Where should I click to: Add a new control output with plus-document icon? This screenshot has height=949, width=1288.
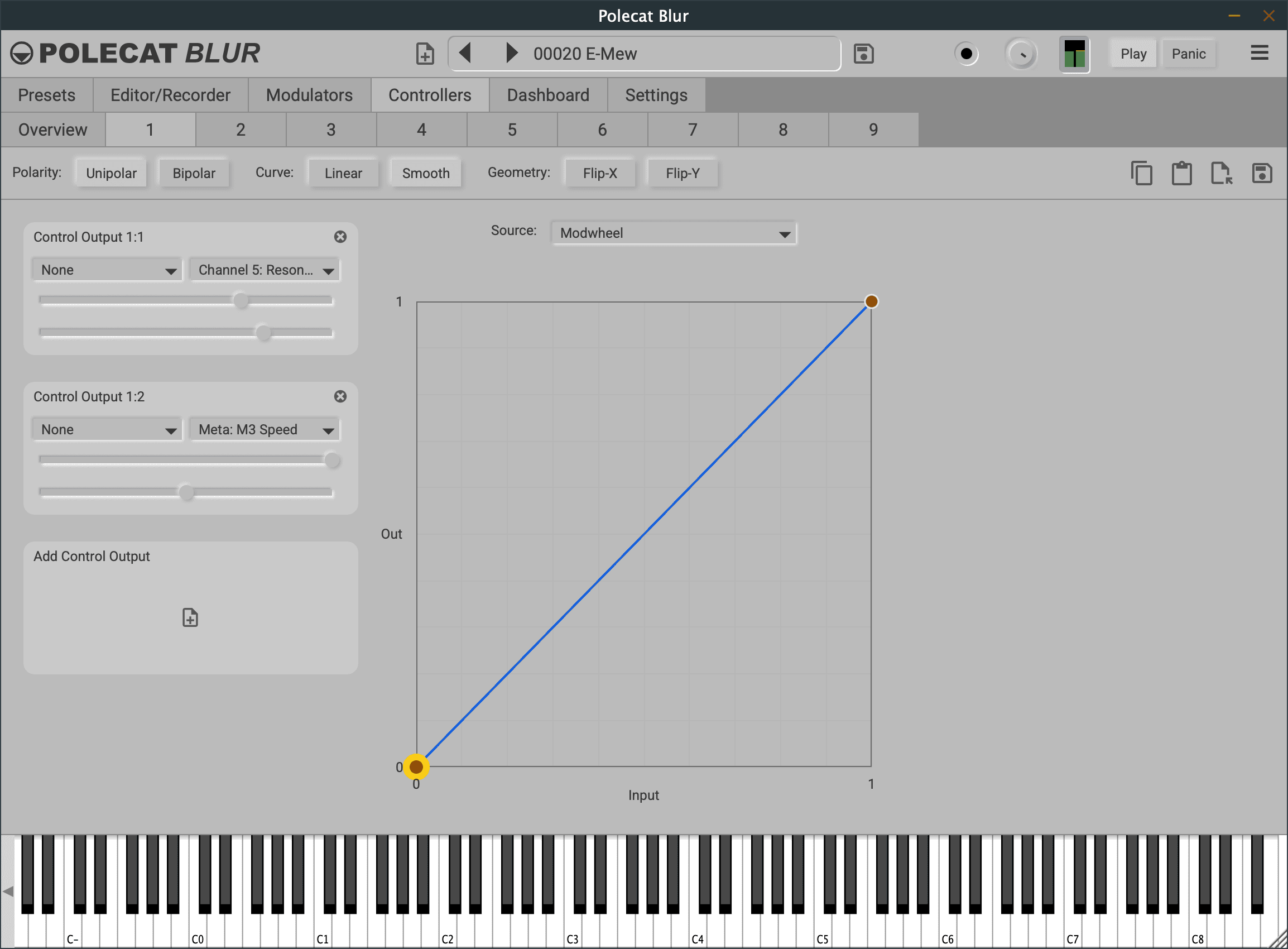190,617
